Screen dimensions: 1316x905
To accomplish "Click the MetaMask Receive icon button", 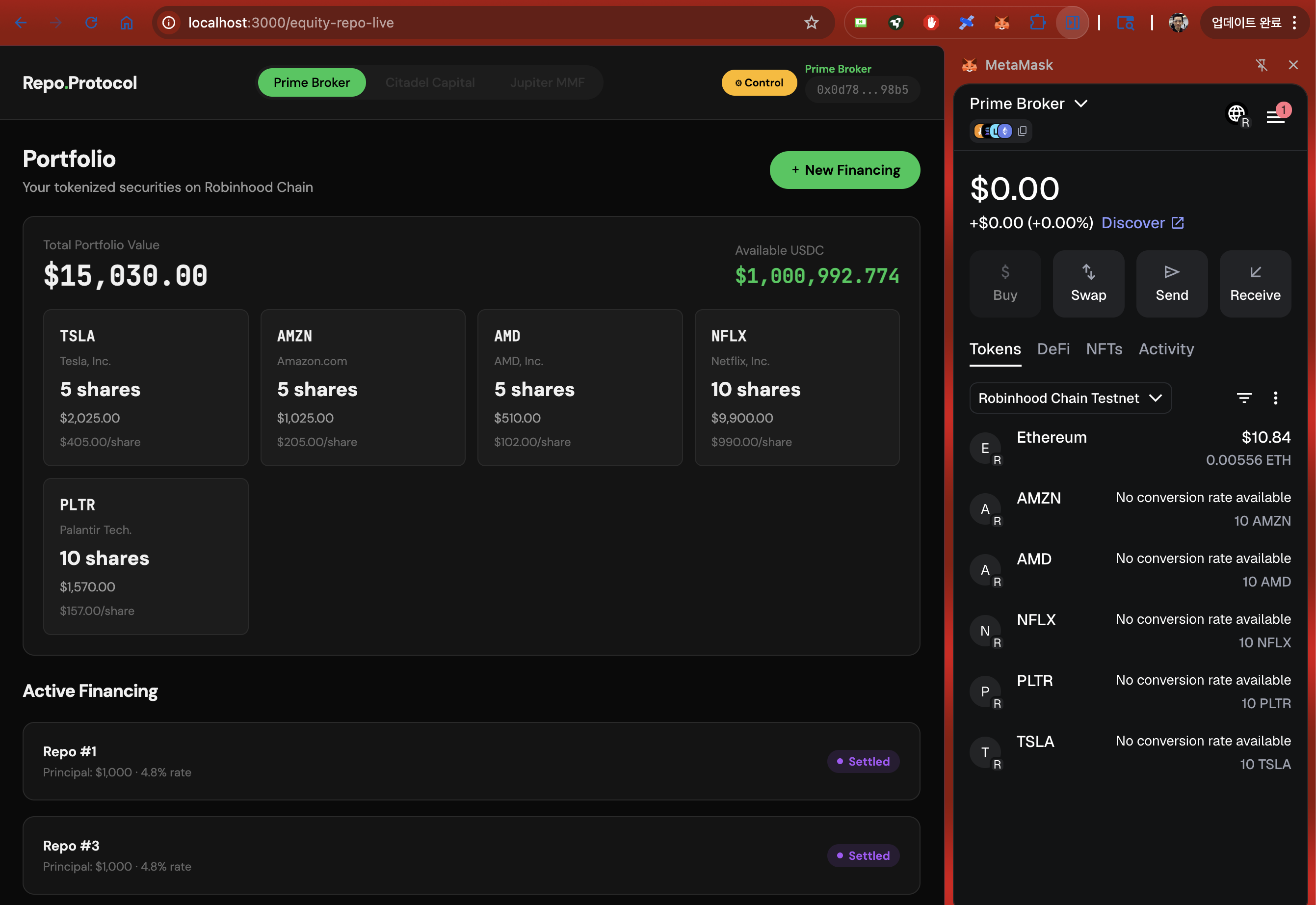I will 1255,284.
